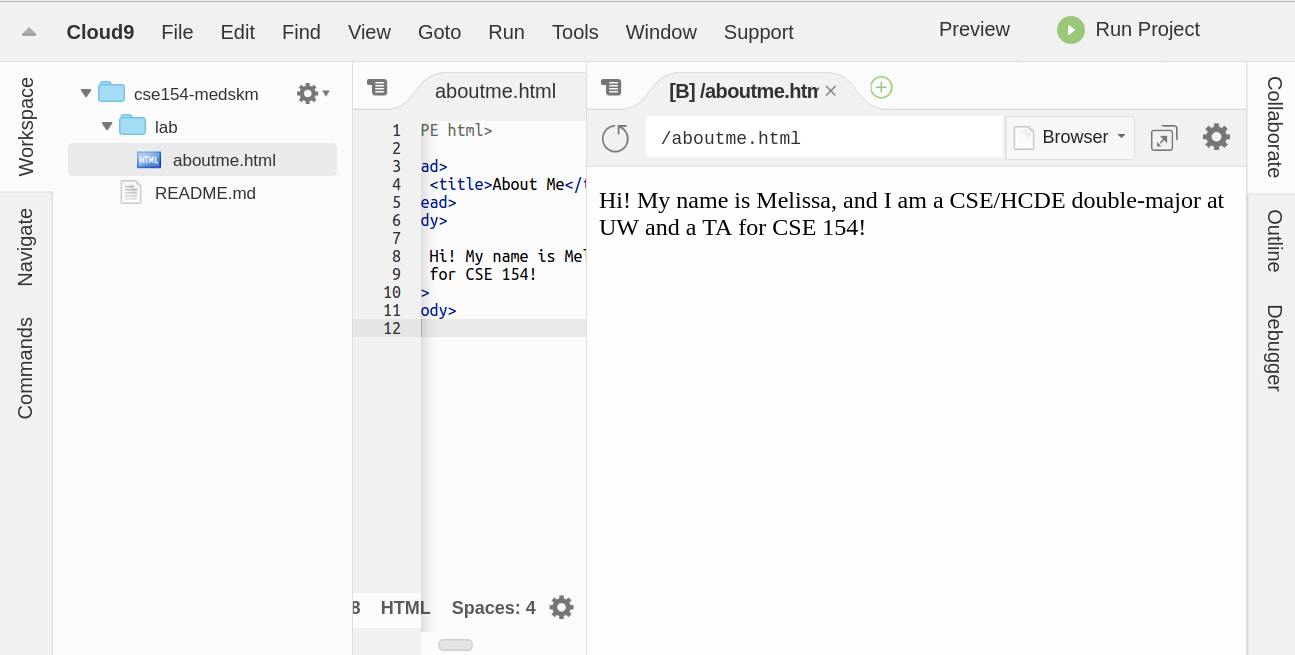This screenshot has width=1295, height=655.
Task: Collapse the lab folder
Action: click(107, 127)
